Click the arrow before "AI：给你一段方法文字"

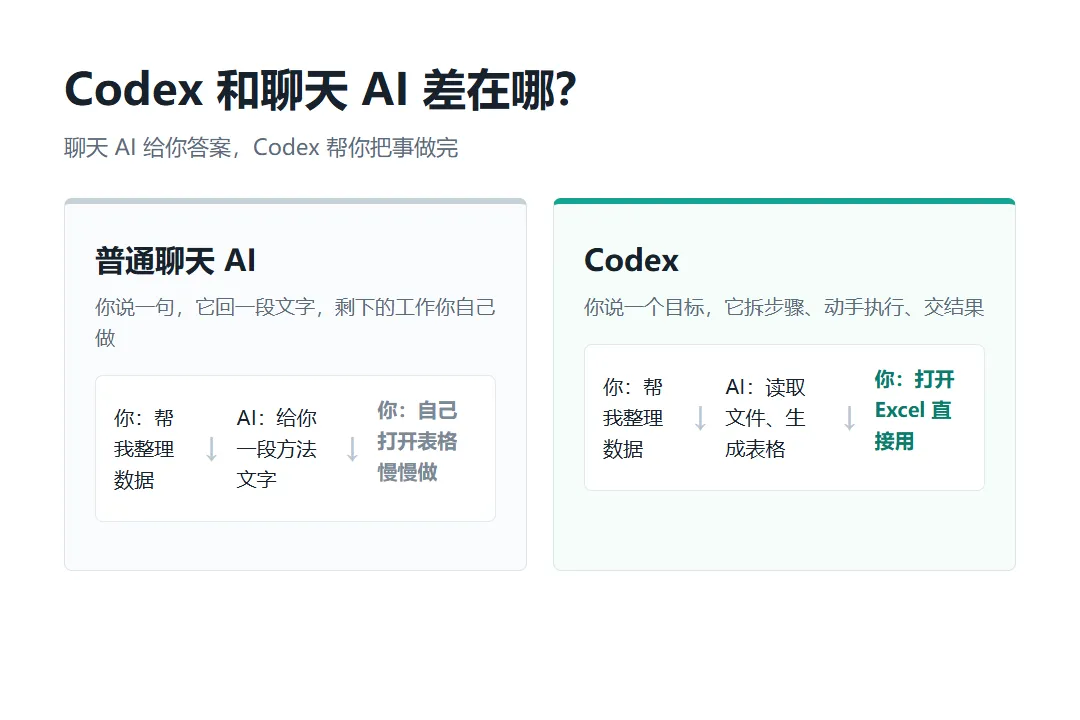pos(211,449)
